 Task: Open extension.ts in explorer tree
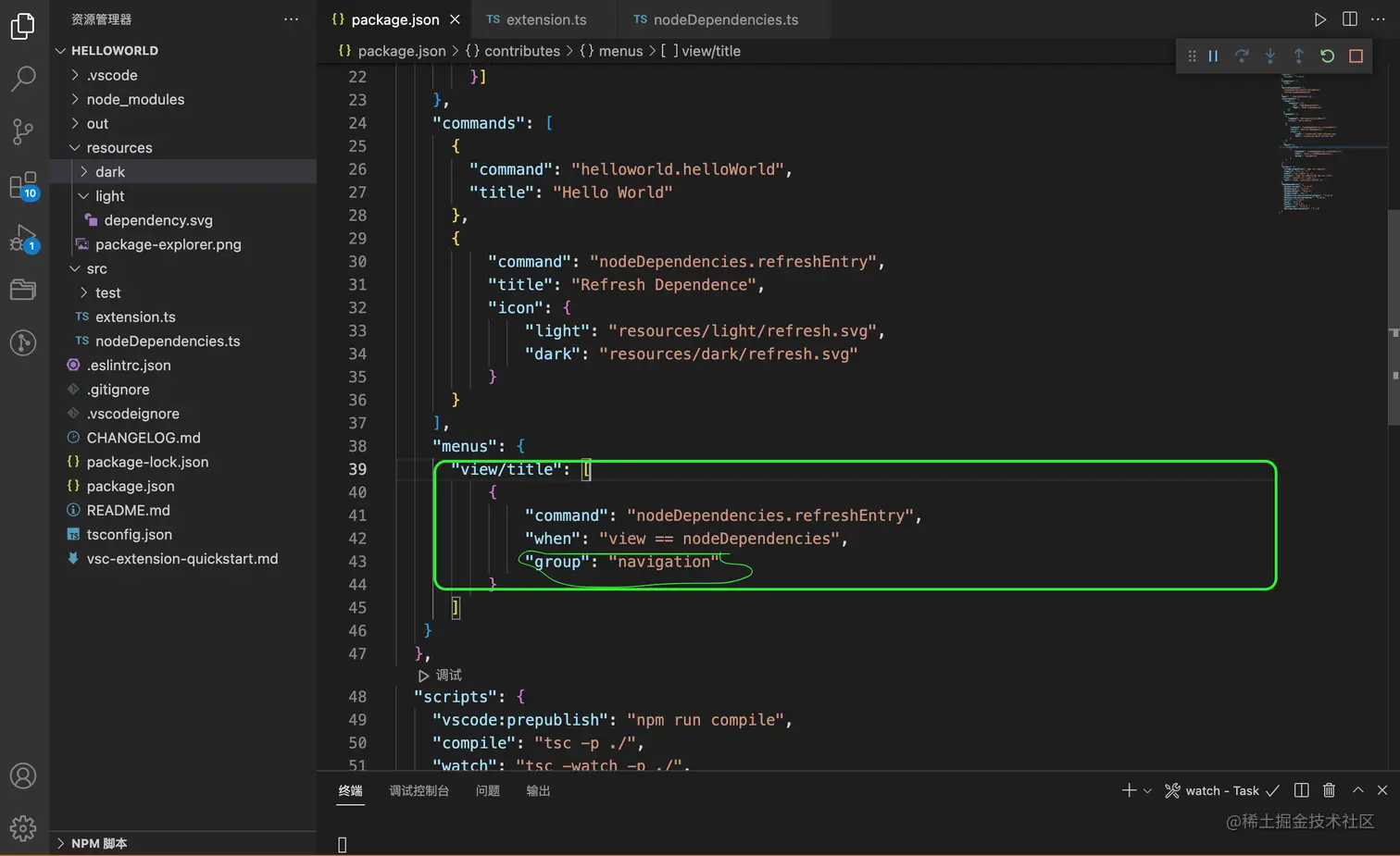tap(183, 316)
